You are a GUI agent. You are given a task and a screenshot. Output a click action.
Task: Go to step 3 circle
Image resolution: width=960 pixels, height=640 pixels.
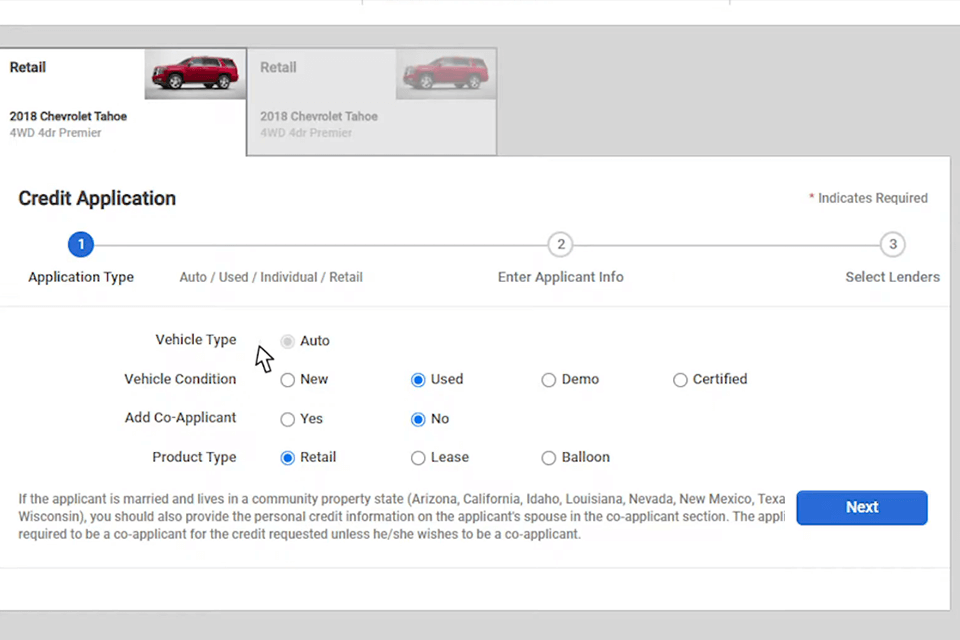[x=893, y=244]
